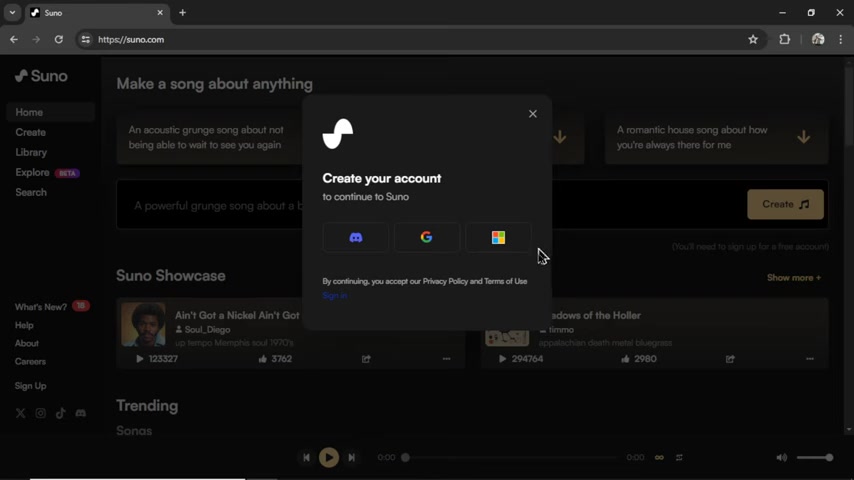854x480 pixels.
Task: Open browser extensions puzzle icon
Action: coord(785,39)
